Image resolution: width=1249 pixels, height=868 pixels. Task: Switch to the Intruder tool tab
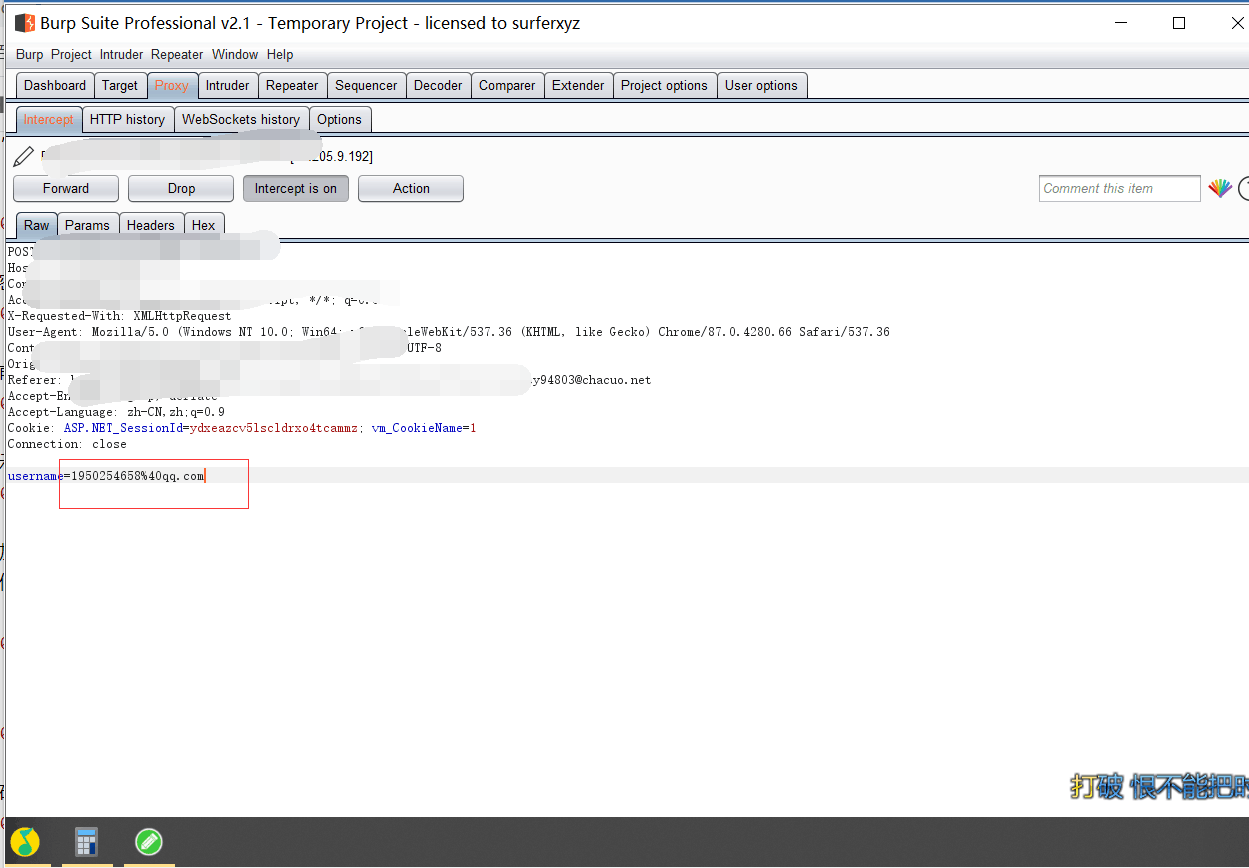point(228,85)
